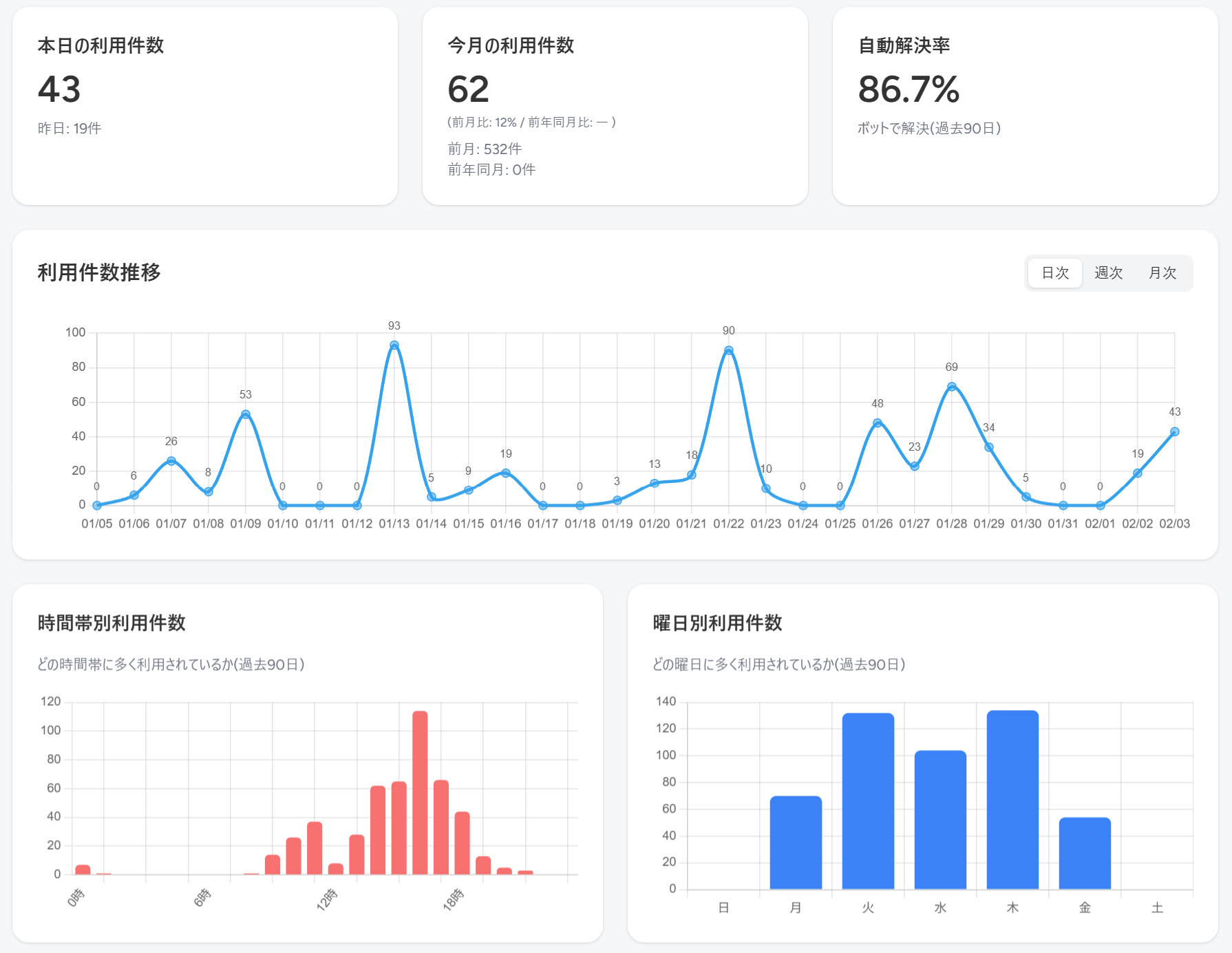Viewport: 1232px width, 953px height.
Task: Select the 01/28 data point labeled 69
Action: [952, 387]
